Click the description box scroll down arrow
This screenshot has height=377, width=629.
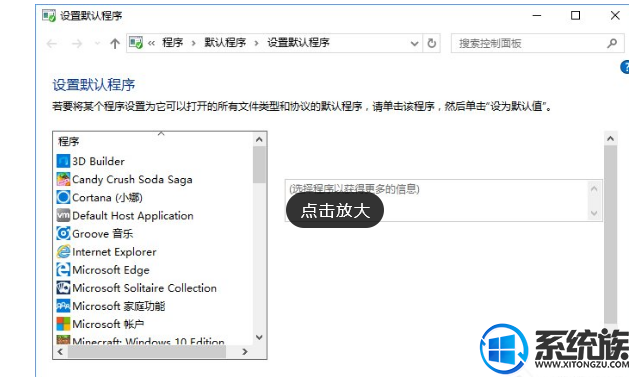tap(594, 213)
